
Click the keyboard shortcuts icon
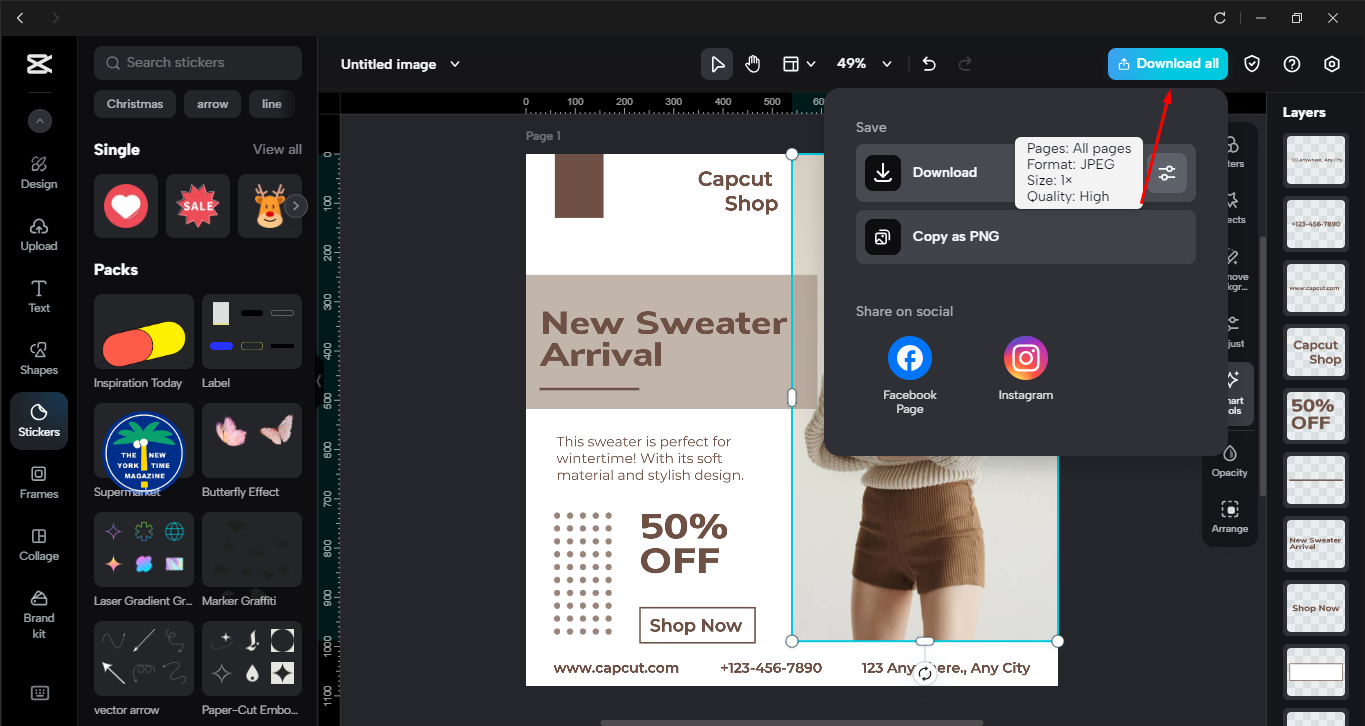(39, 693)
